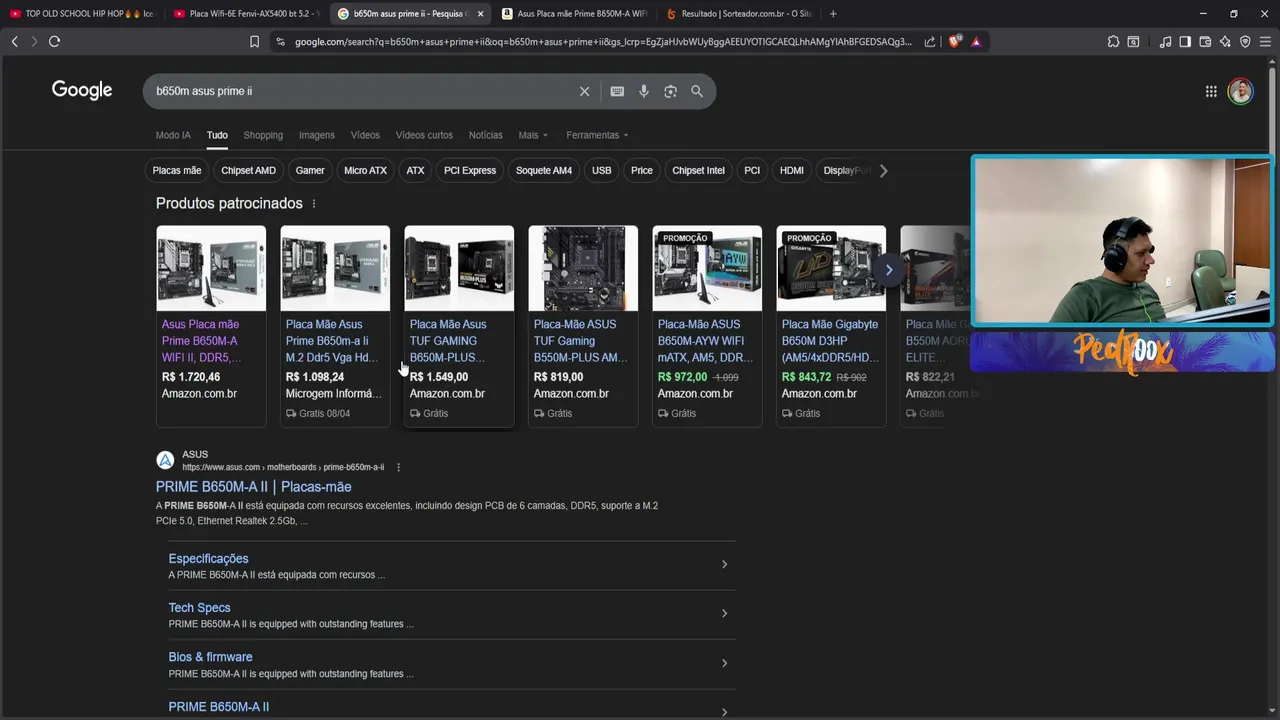
Task: Open Placa Mãe Asus TUF GAMING B650M-PLUS product
Action: 459,326
